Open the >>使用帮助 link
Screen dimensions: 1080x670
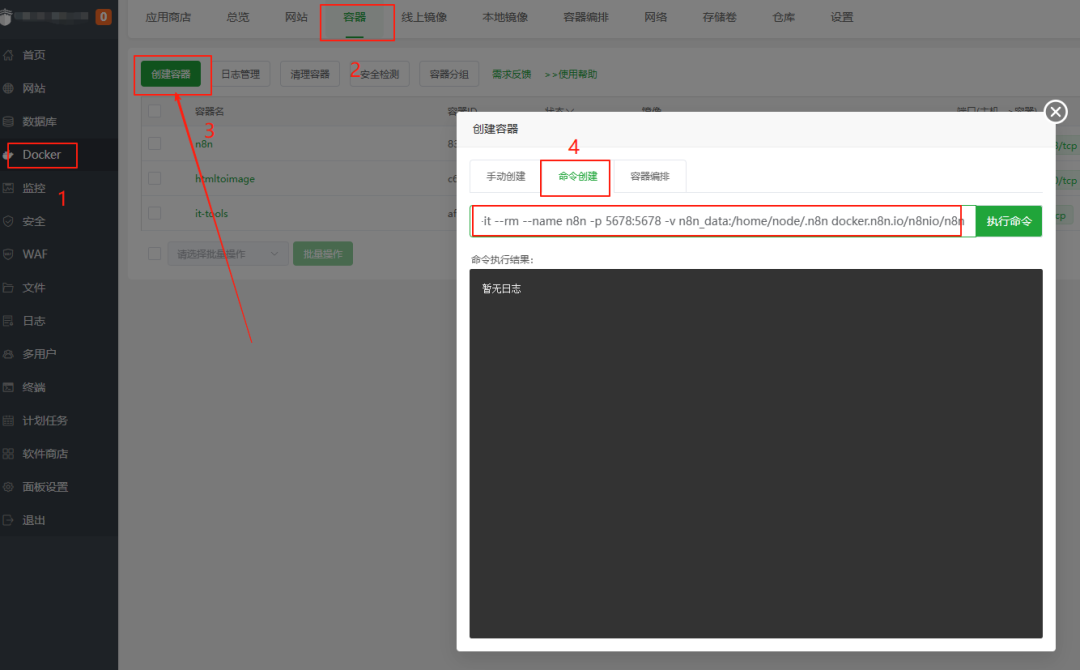click(571, 74)
